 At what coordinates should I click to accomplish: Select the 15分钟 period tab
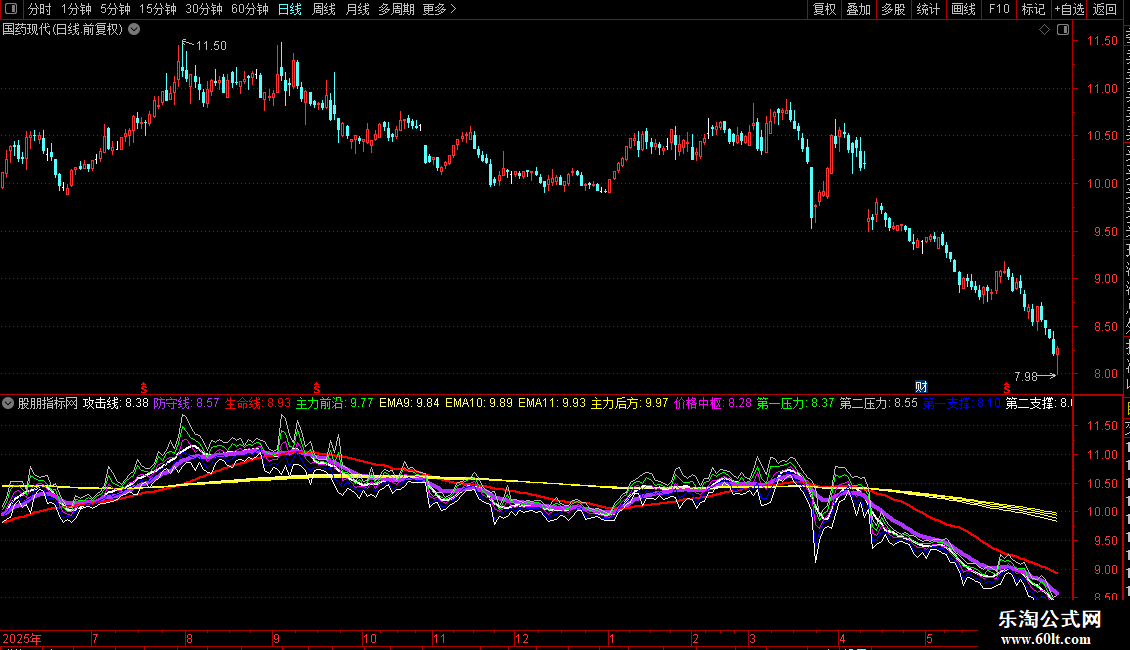[158, 9]
